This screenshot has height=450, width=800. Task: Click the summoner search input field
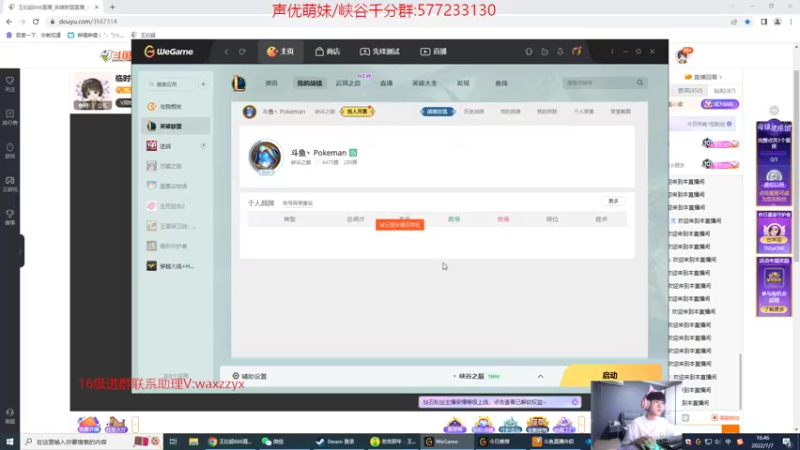[x=598, y=83]
